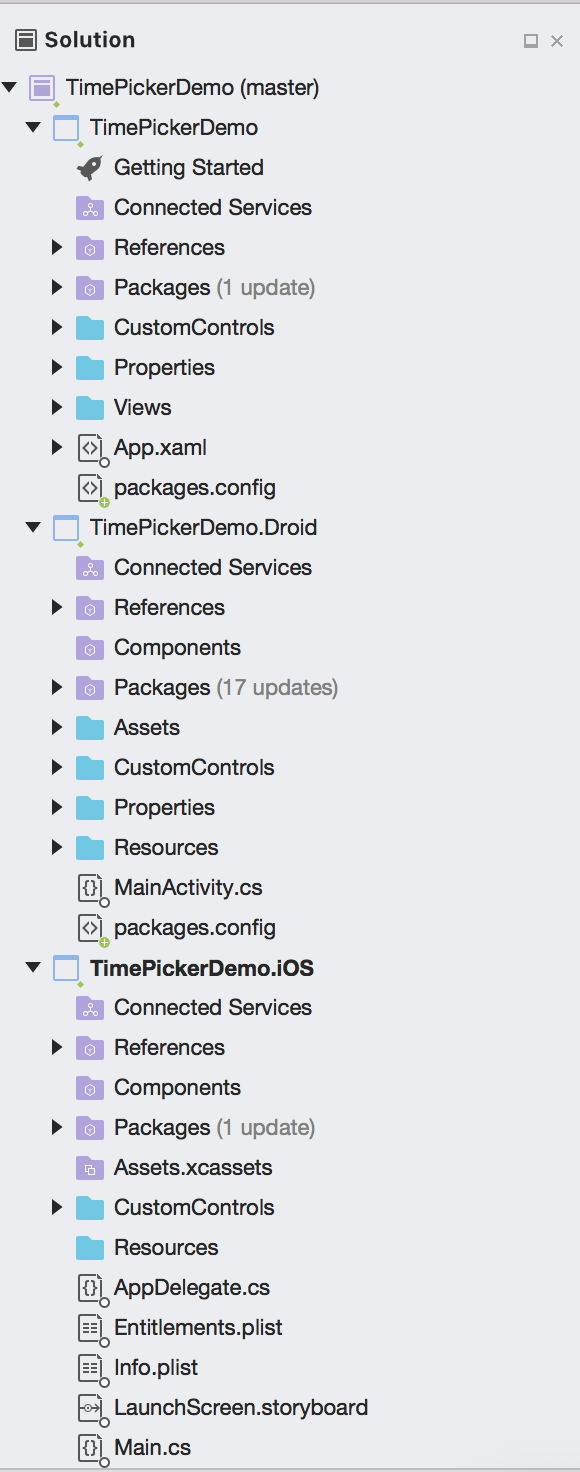Collapse the TimePickerDemo (master) solution node
580x1472 pixels.
pyautogui.click(x=10, y=88)
